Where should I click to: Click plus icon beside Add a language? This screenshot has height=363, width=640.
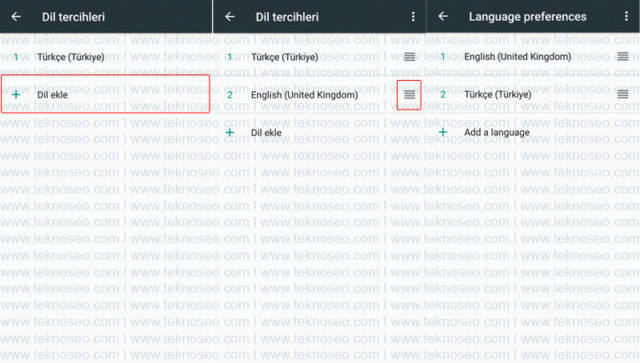(x=443, y=132)
